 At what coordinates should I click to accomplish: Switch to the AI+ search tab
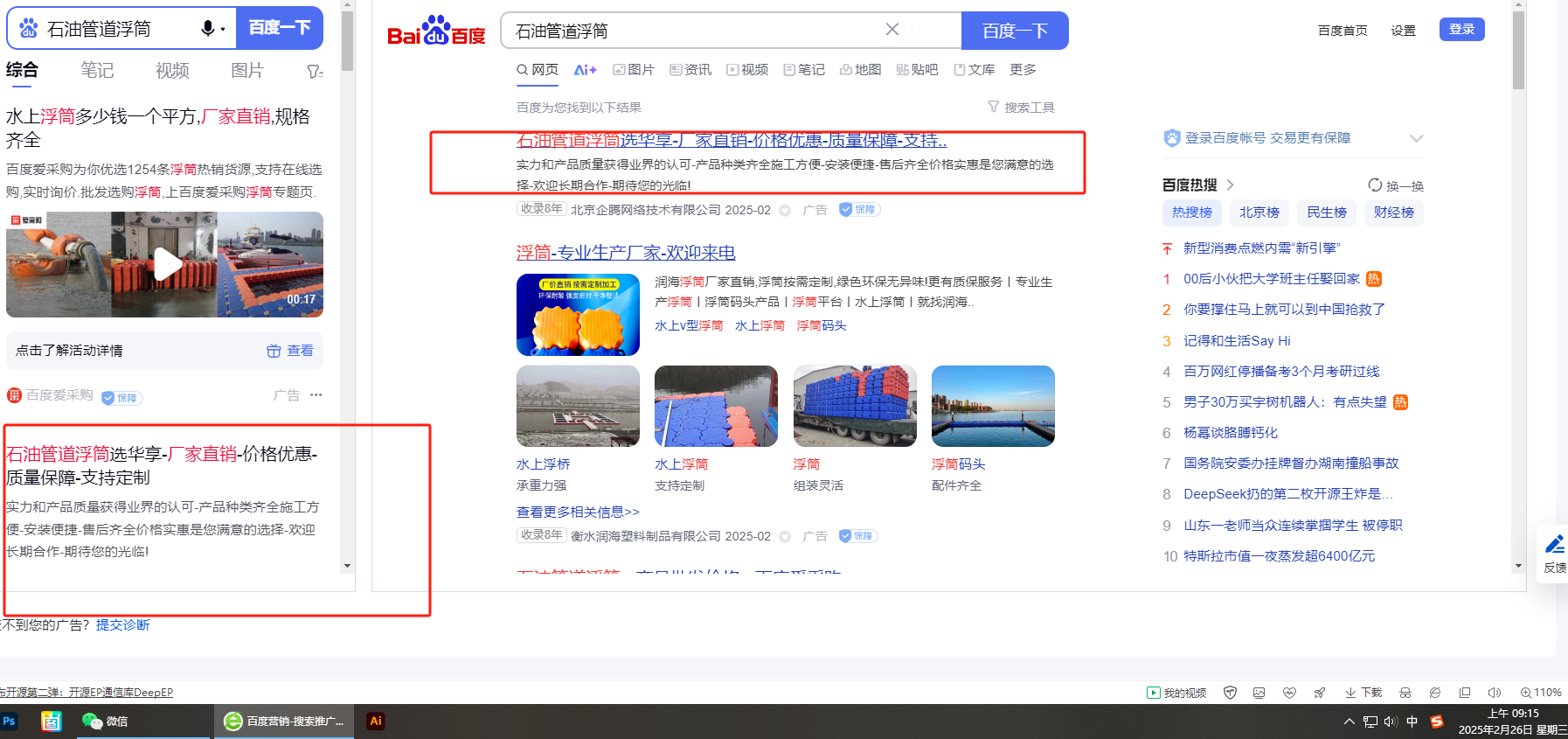585,70
